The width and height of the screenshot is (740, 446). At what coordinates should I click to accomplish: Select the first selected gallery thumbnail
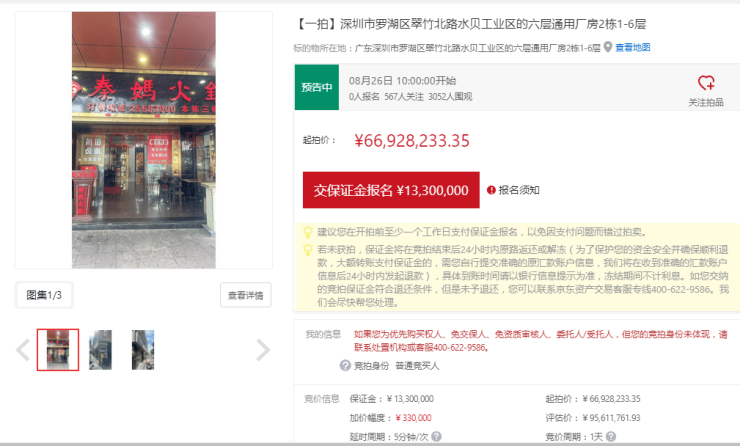click(x=58, y=350)
